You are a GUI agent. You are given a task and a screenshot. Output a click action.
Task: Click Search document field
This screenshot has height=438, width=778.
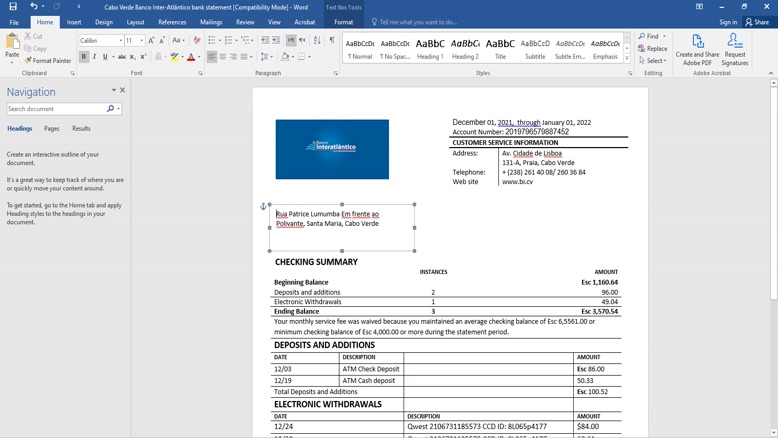(x=56, y=109)
